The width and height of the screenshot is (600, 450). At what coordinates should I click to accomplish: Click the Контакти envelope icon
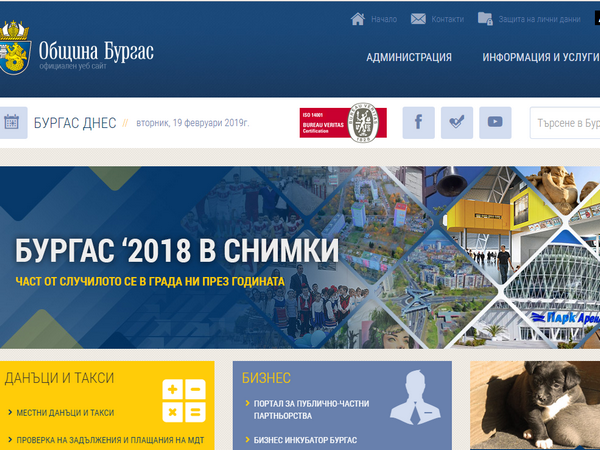tap(418, 19)
